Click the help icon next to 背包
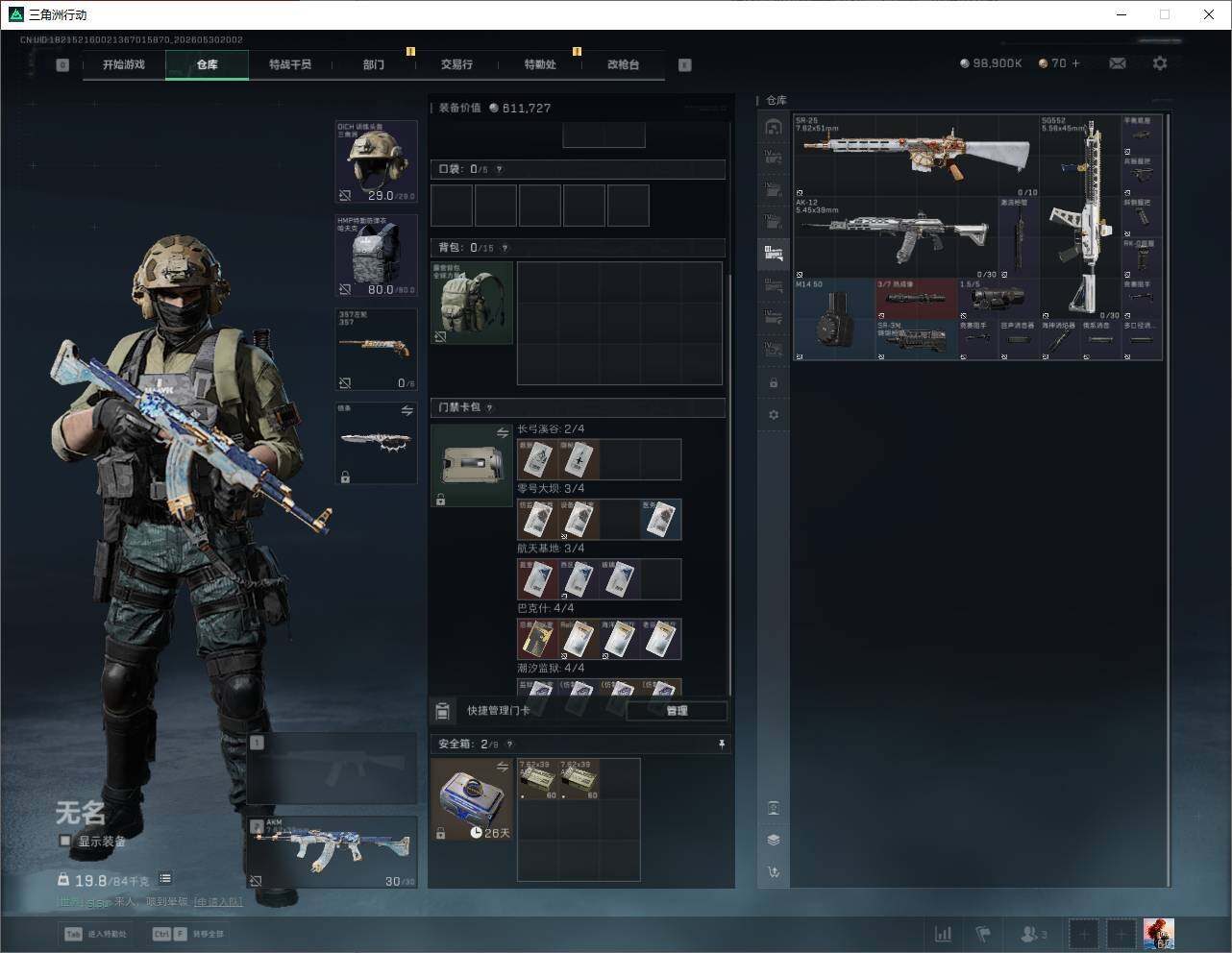 pos(505,248)
